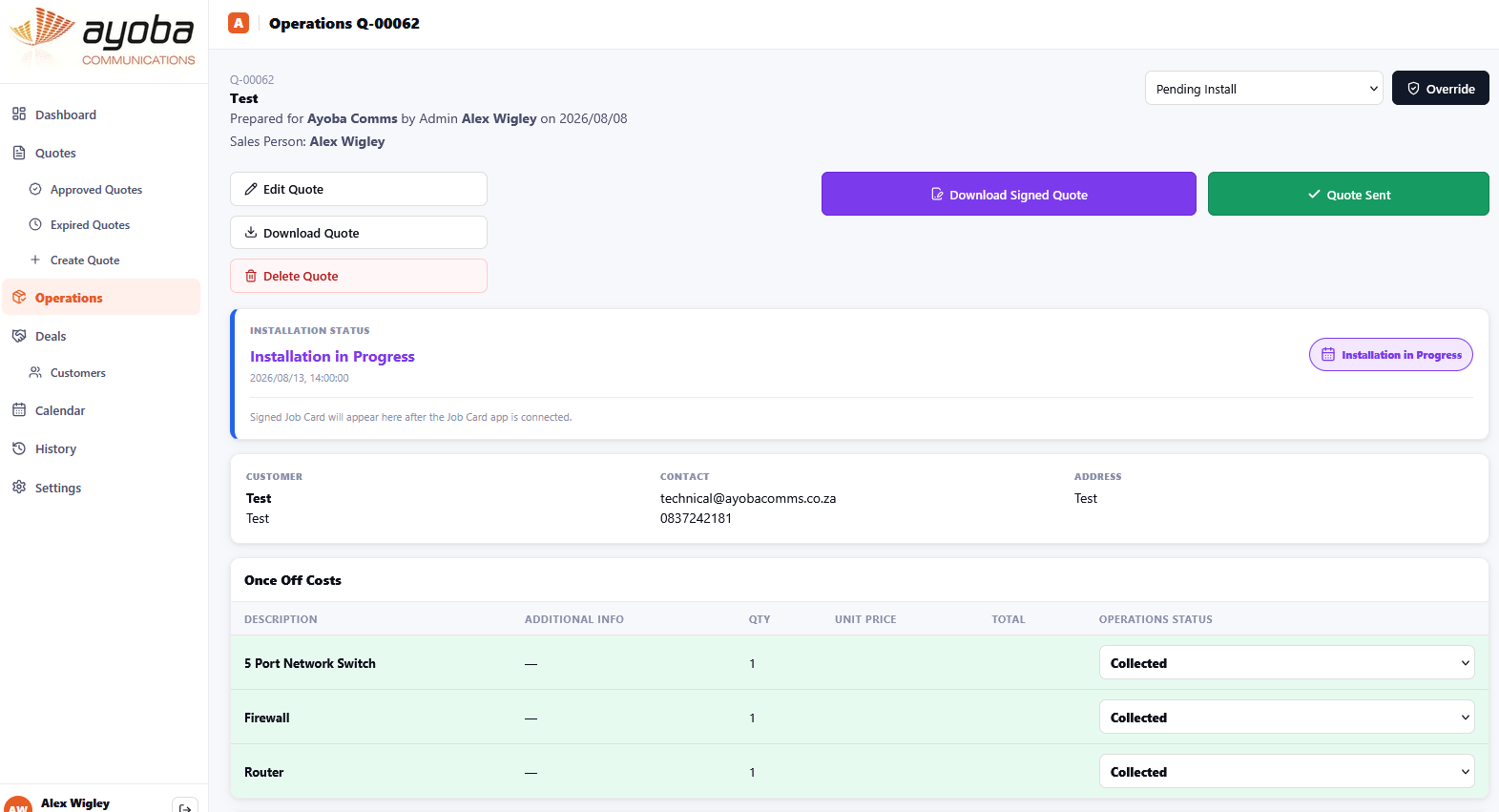Click the Operations Status column header

point(1155,619)
